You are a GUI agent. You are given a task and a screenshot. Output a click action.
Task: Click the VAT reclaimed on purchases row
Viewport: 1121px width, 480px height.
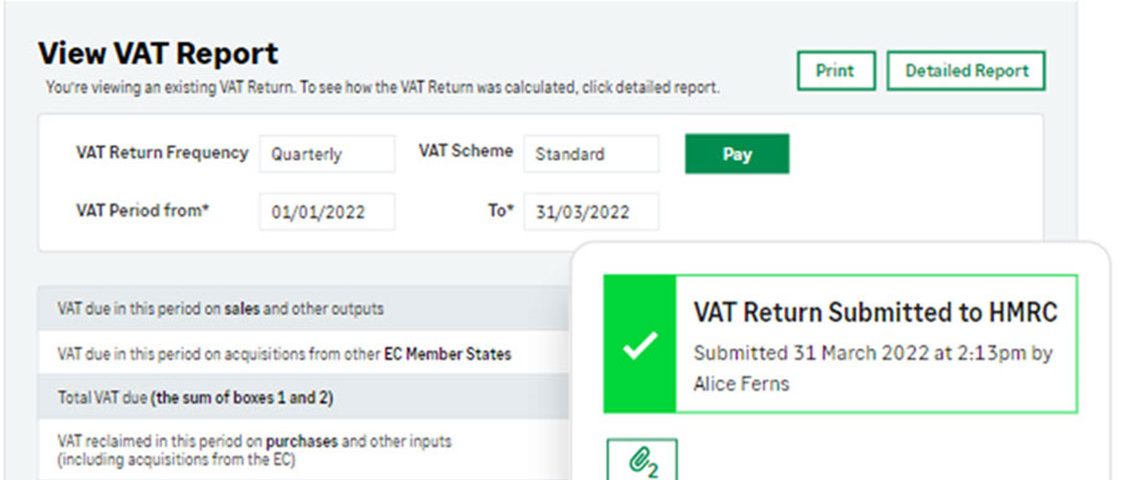pyautogui.click(x=305, y=450)
